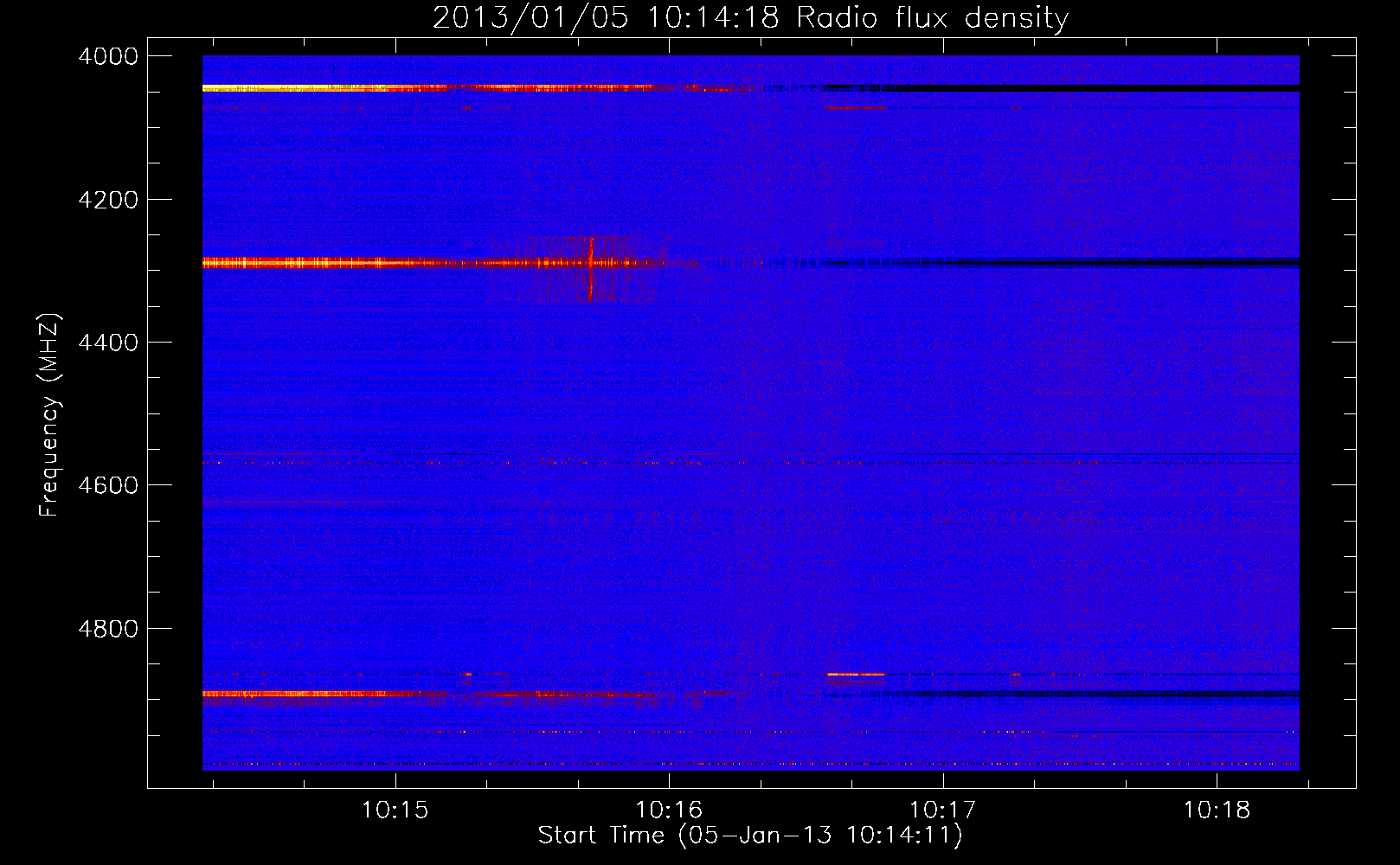Click the vertical red burst spike near 4300 MHz
The width and height of the screenshot is (1400, 865).
click(591, 267)
